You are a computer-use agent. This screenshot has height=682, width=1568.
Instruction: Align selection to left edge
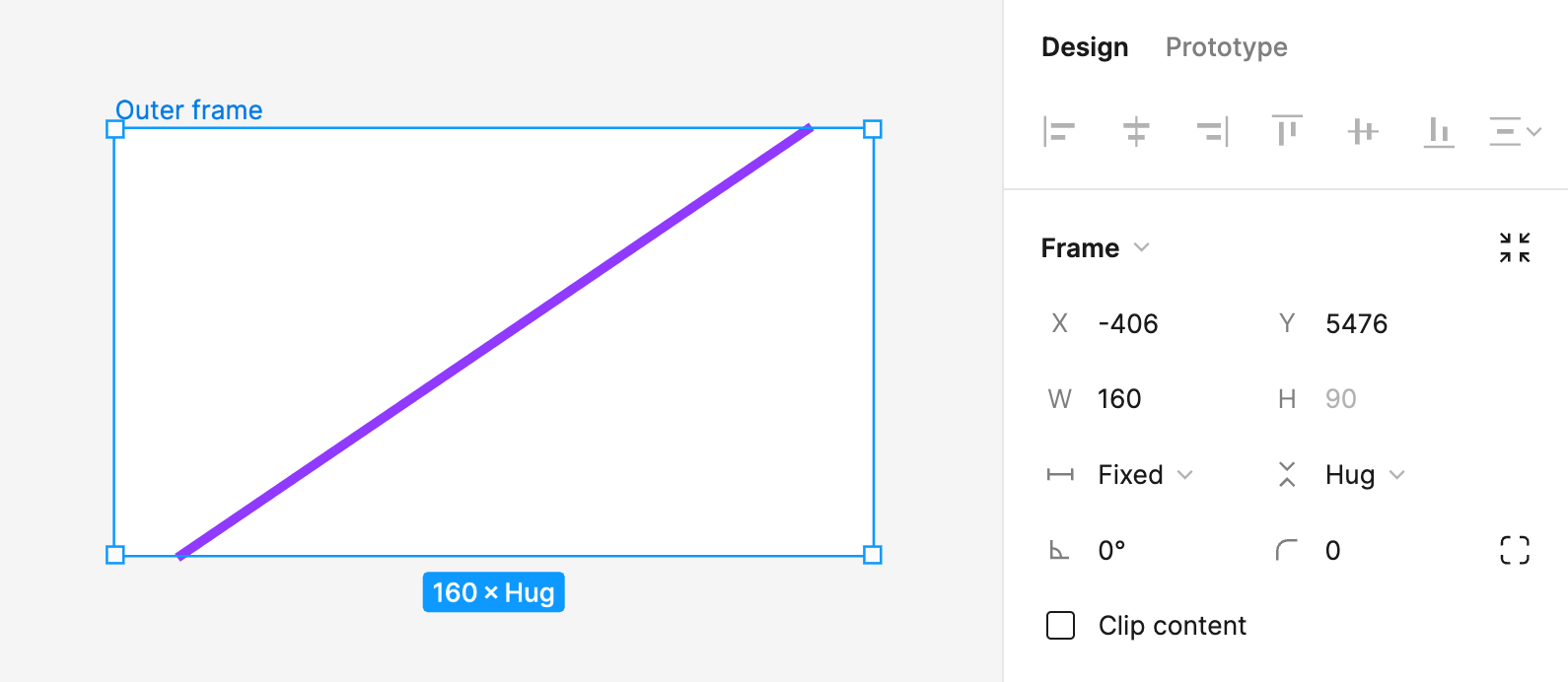1060,132
